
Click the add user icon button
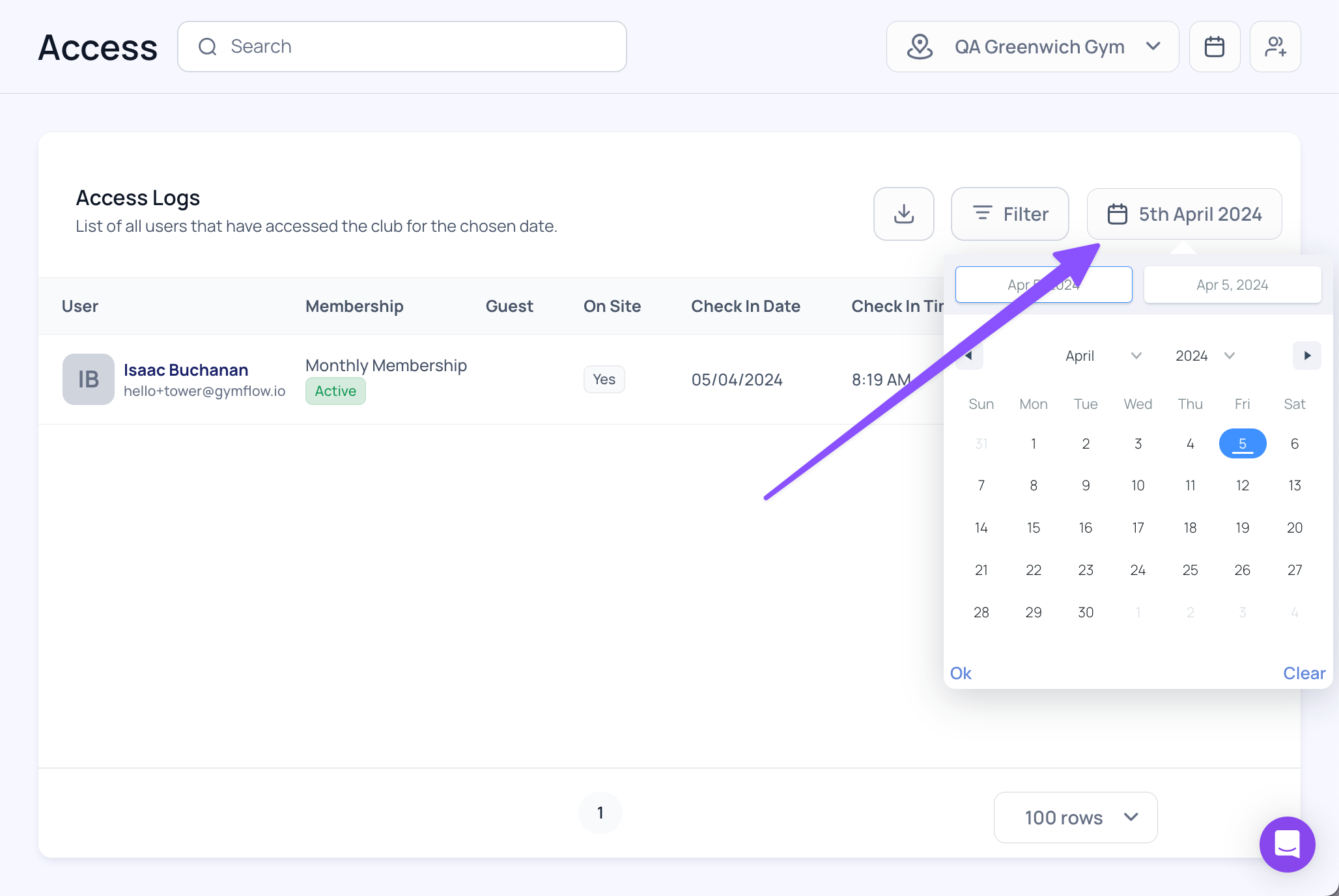pos(1275,47)
